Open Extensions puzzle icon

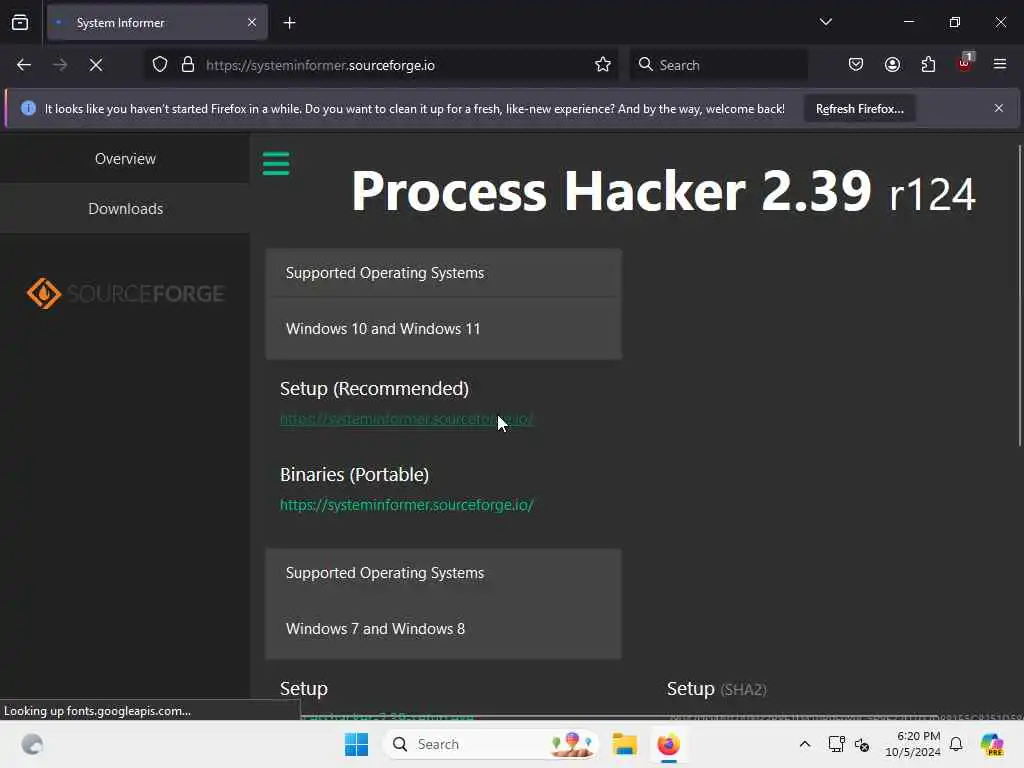point(928,65)
